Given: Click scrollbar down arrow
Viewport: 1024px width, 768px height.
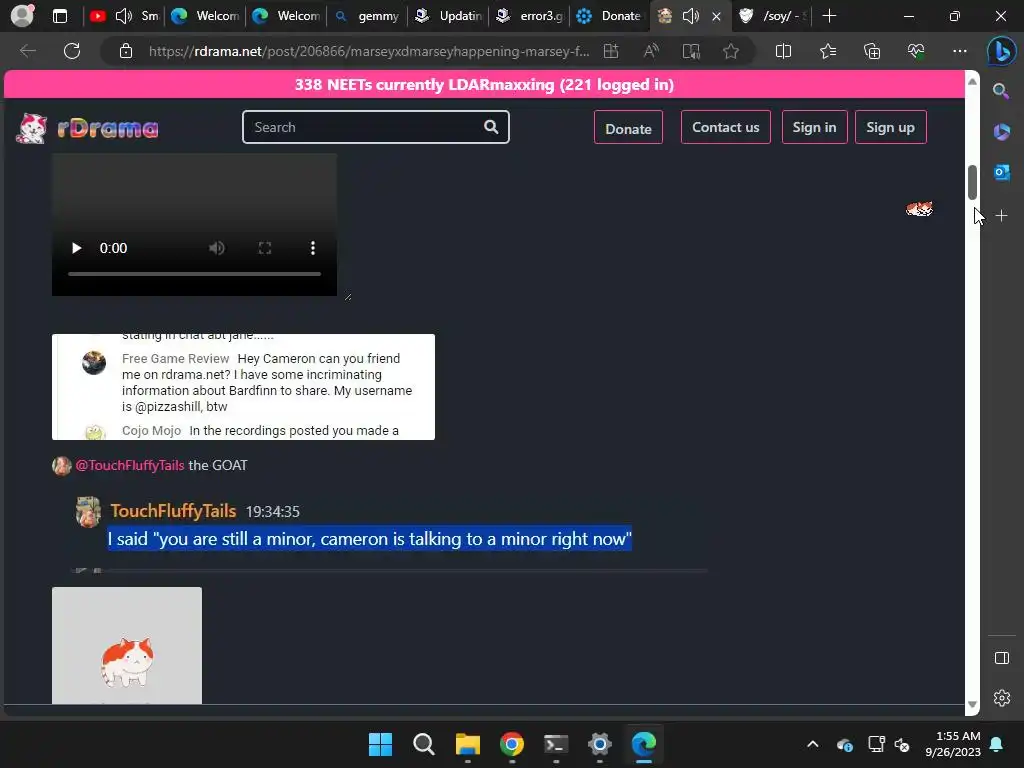Looking at the screenshot, I should 972,704.
